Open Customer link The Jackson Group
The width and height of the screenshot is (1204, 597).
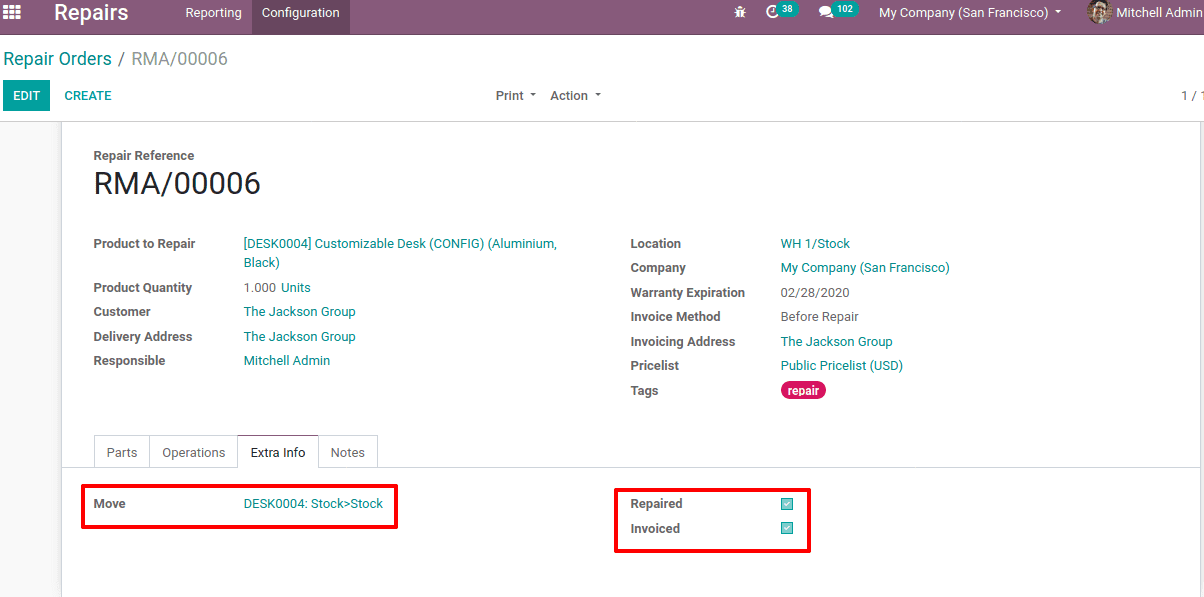pos(299,312)
